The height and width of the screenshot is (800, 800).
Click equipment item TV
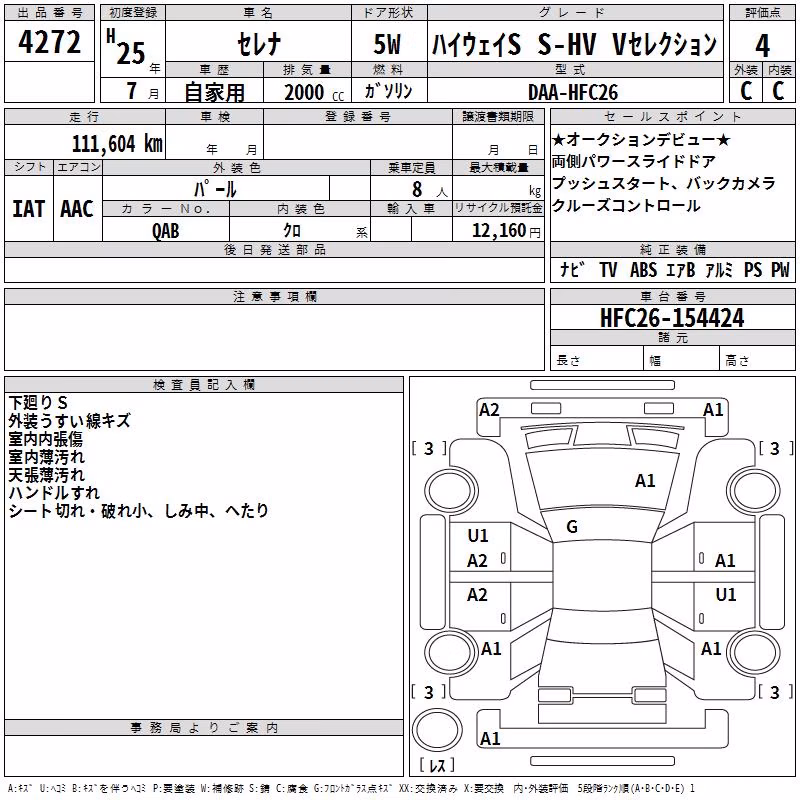pos(608,269)
